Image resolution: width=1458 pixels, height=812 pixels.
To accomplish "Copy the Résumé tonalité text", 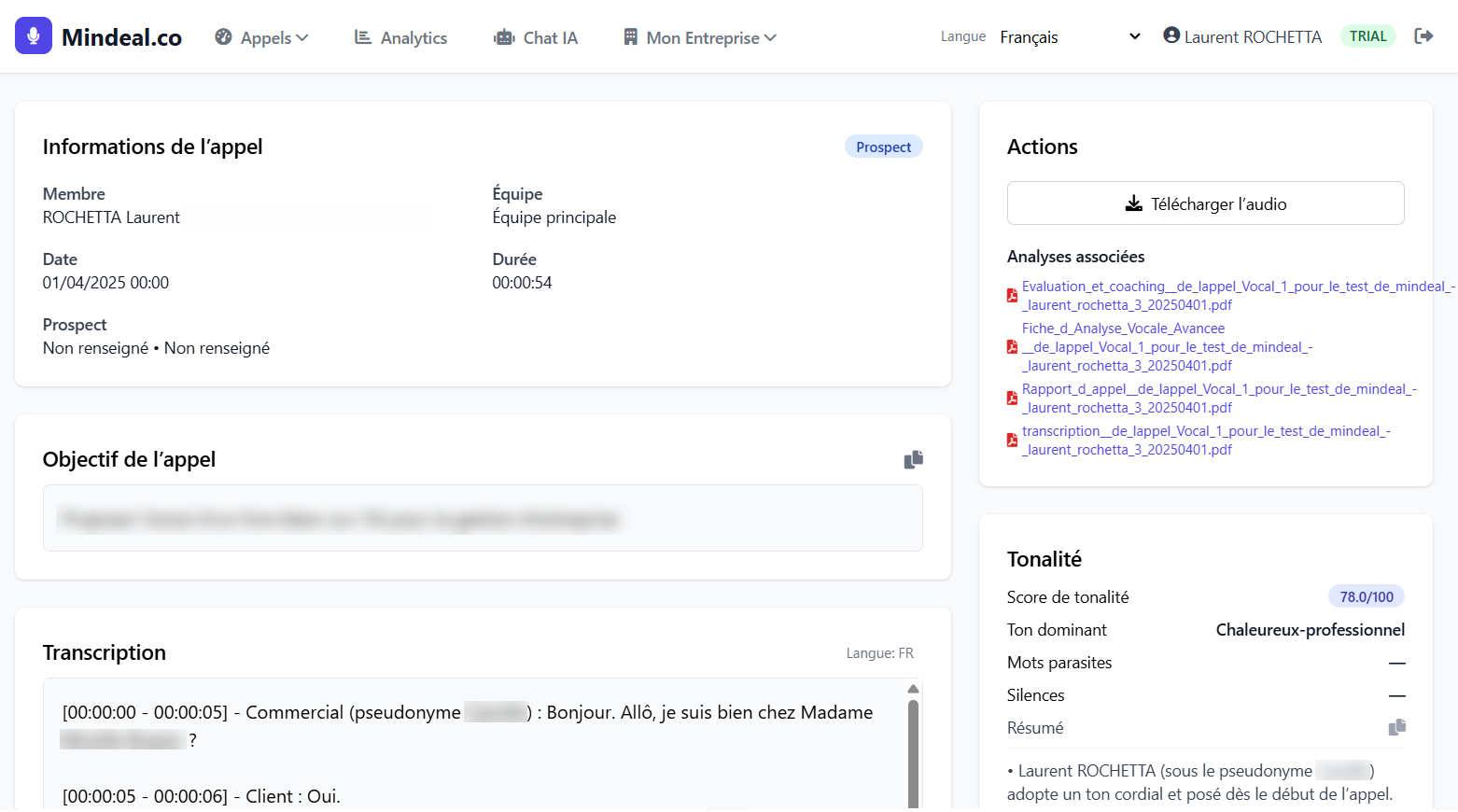I will point(1396,727).
